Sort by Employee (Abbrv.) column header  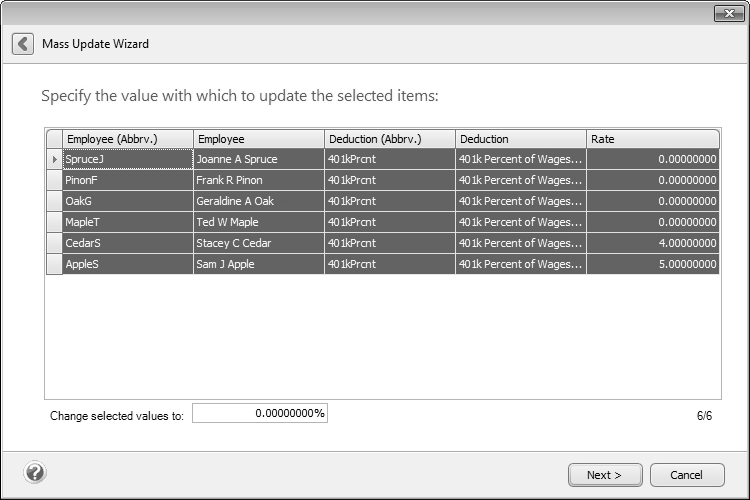127,139
